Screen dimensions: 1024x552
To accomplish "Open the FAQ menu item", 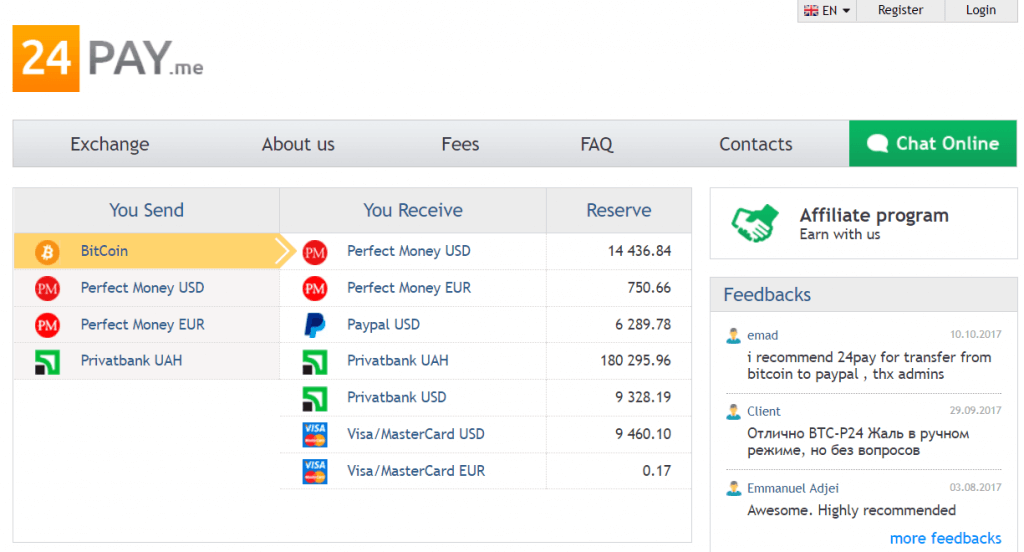I will pyautogui.click(x=597, y=144).
